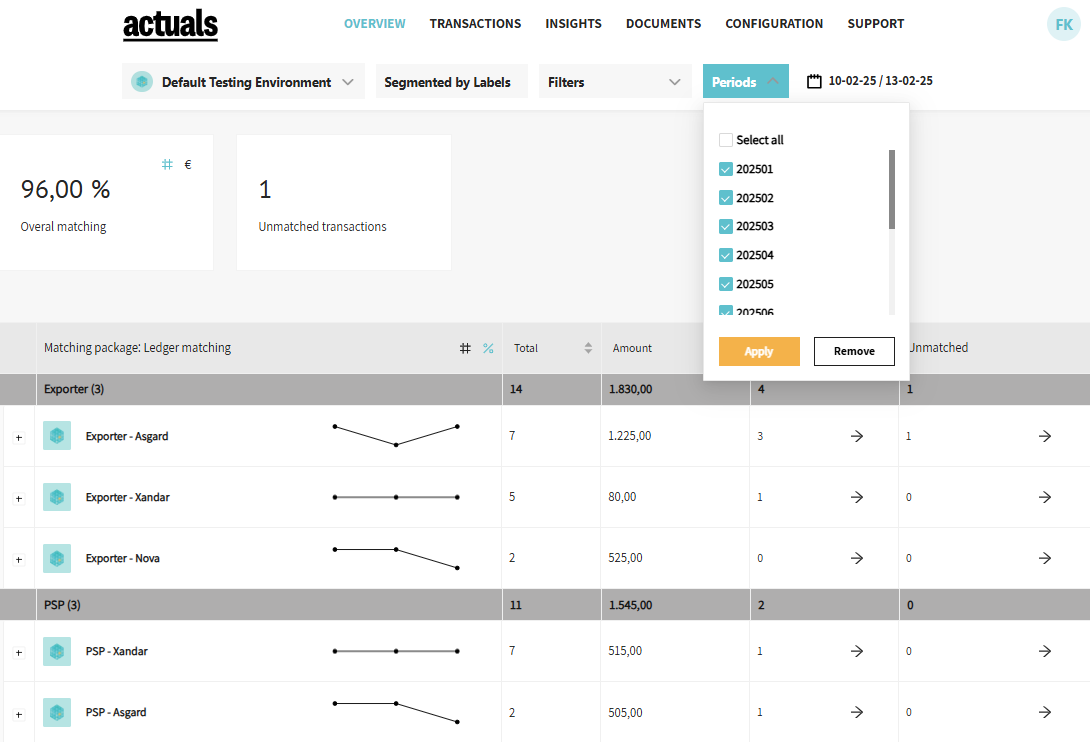The image size is (1090, 742).
Task: Open the Filters dropdown
Action: pyautogui.click(x=615, y=82)
